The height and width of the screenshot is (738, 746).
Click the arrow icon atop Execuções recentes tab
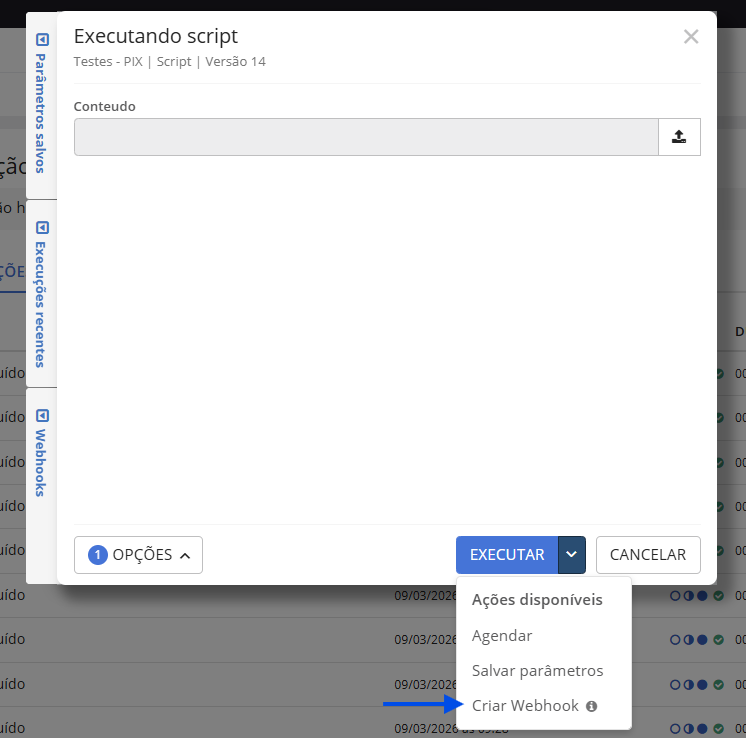click(x=42, y=227)
